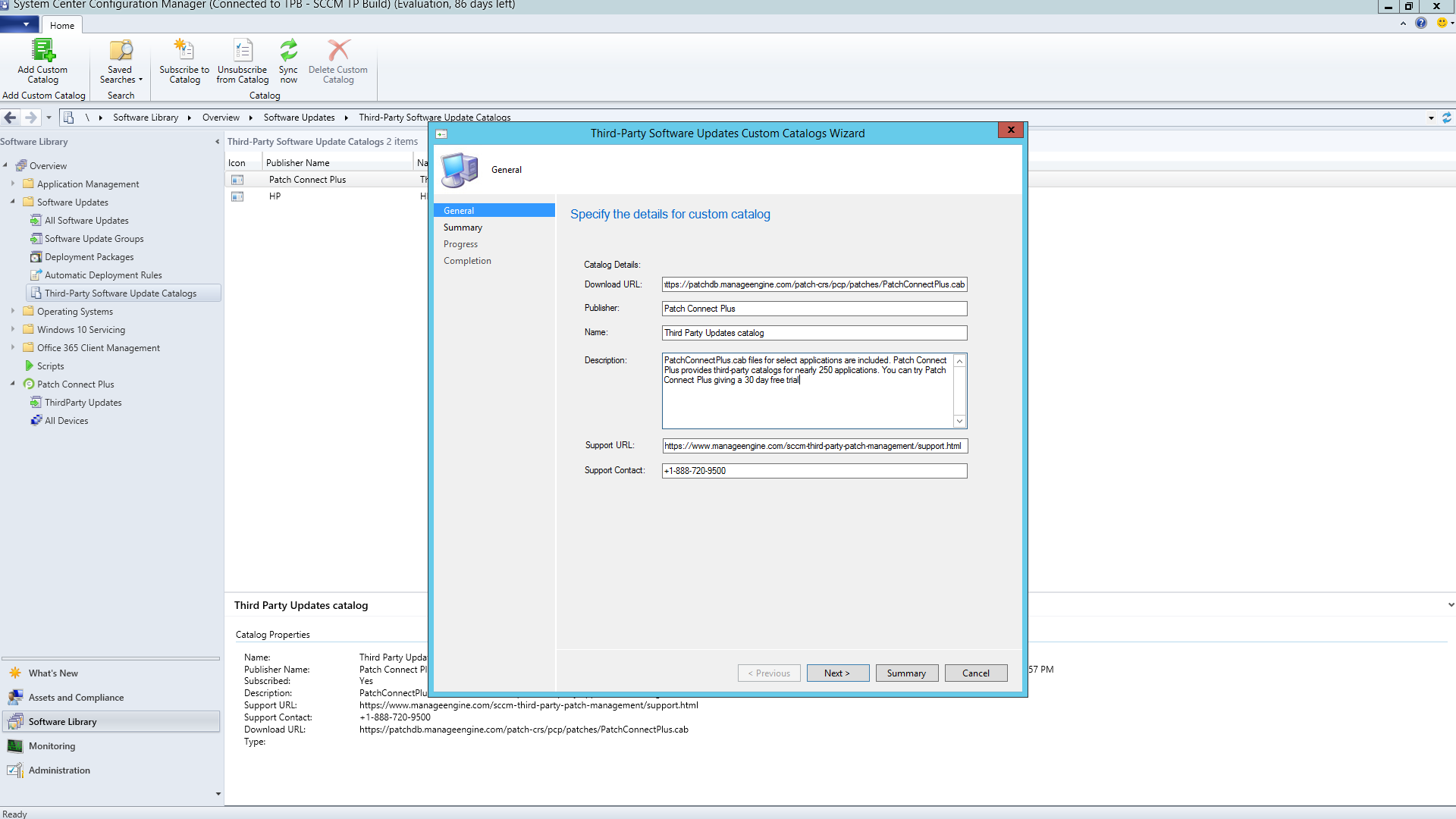The image size is (1456, 819).
Task: Collapse the Software Updates tree node
Action: pos(13,202)
